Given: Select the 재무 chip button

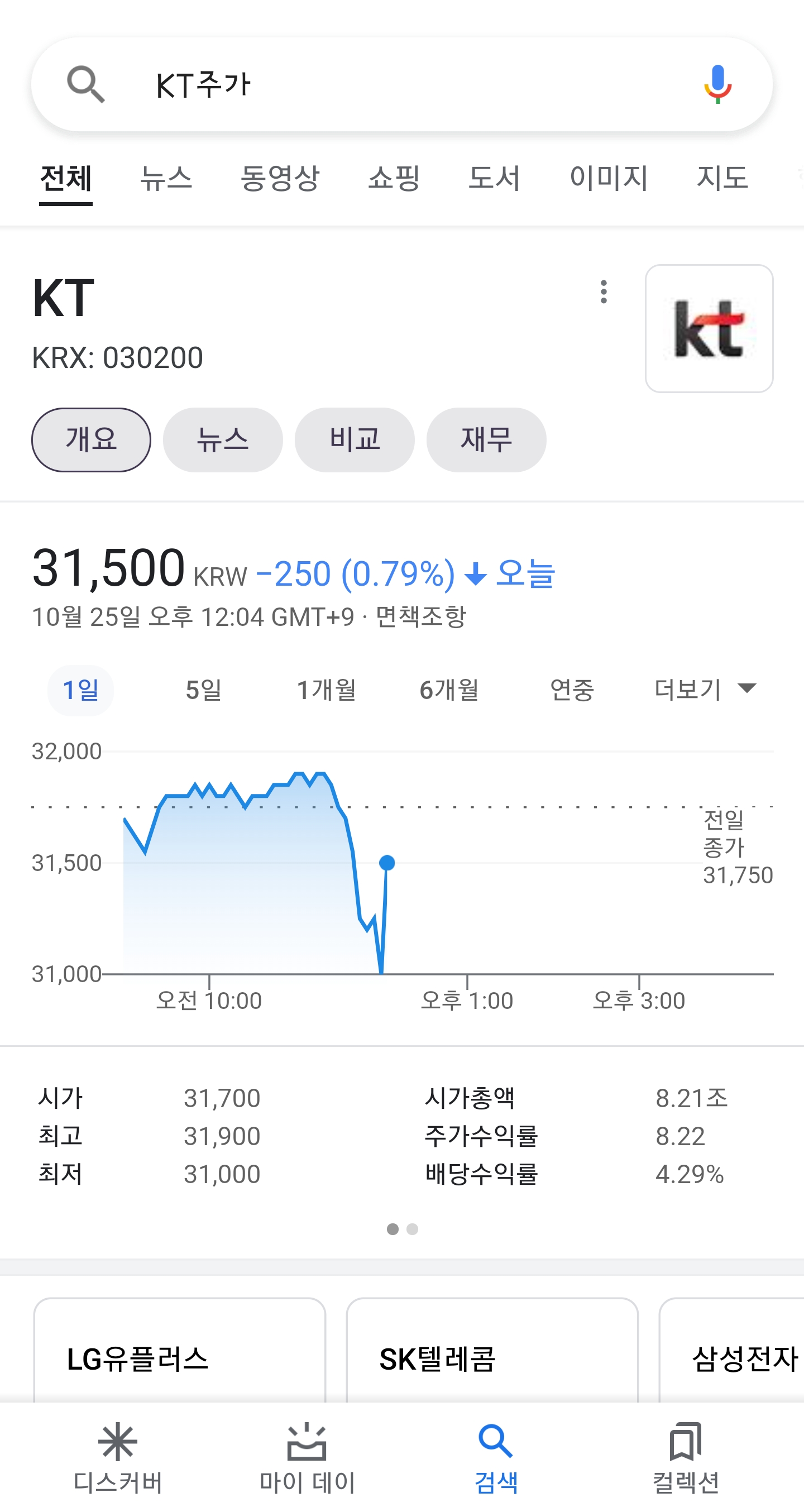Looking at the screenshot, I should pos(486,439).
